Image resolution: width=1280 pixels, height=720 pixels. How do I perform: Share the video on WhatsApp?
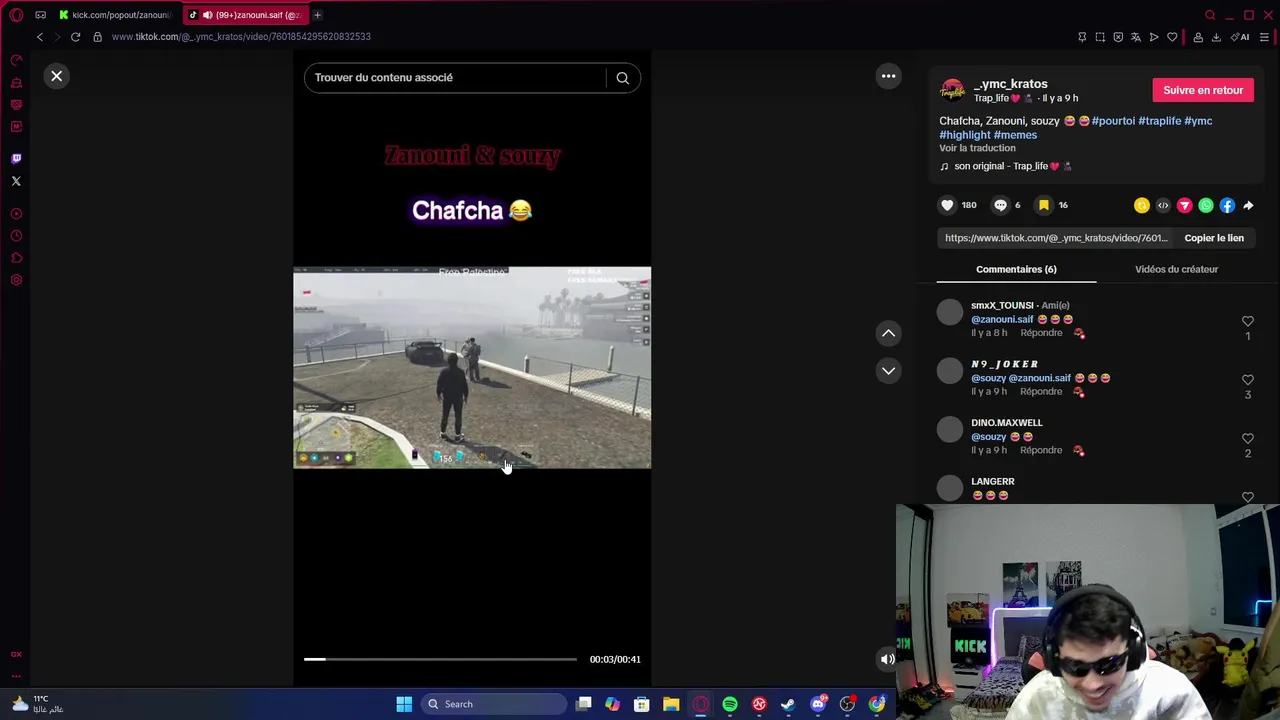pos(1206,205)
